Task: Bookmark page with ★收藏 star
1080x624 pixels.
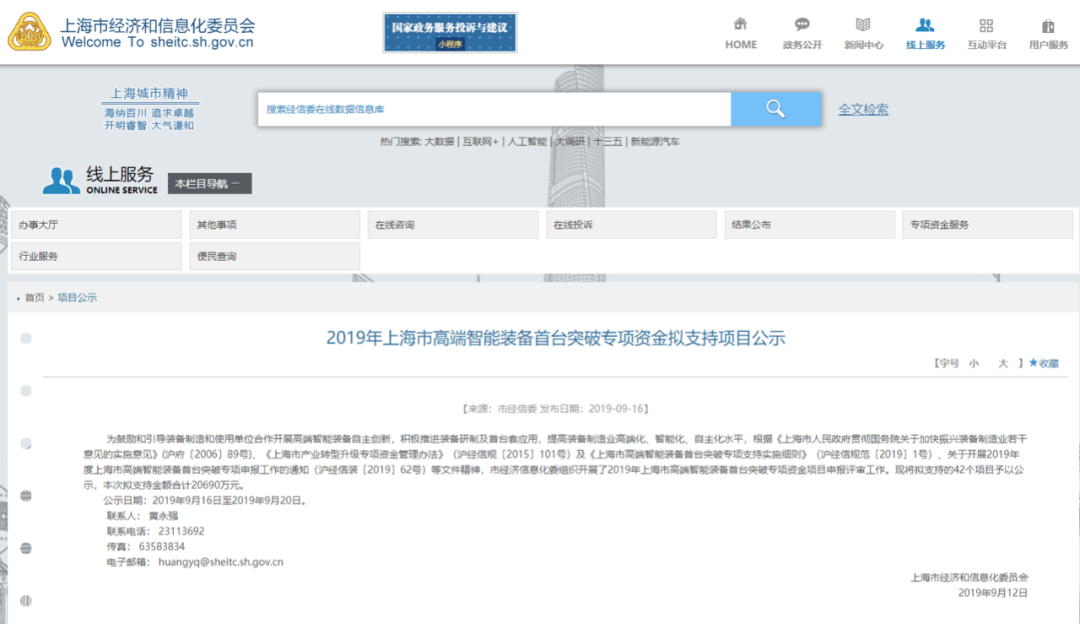Action: [x=1043, y=363]
